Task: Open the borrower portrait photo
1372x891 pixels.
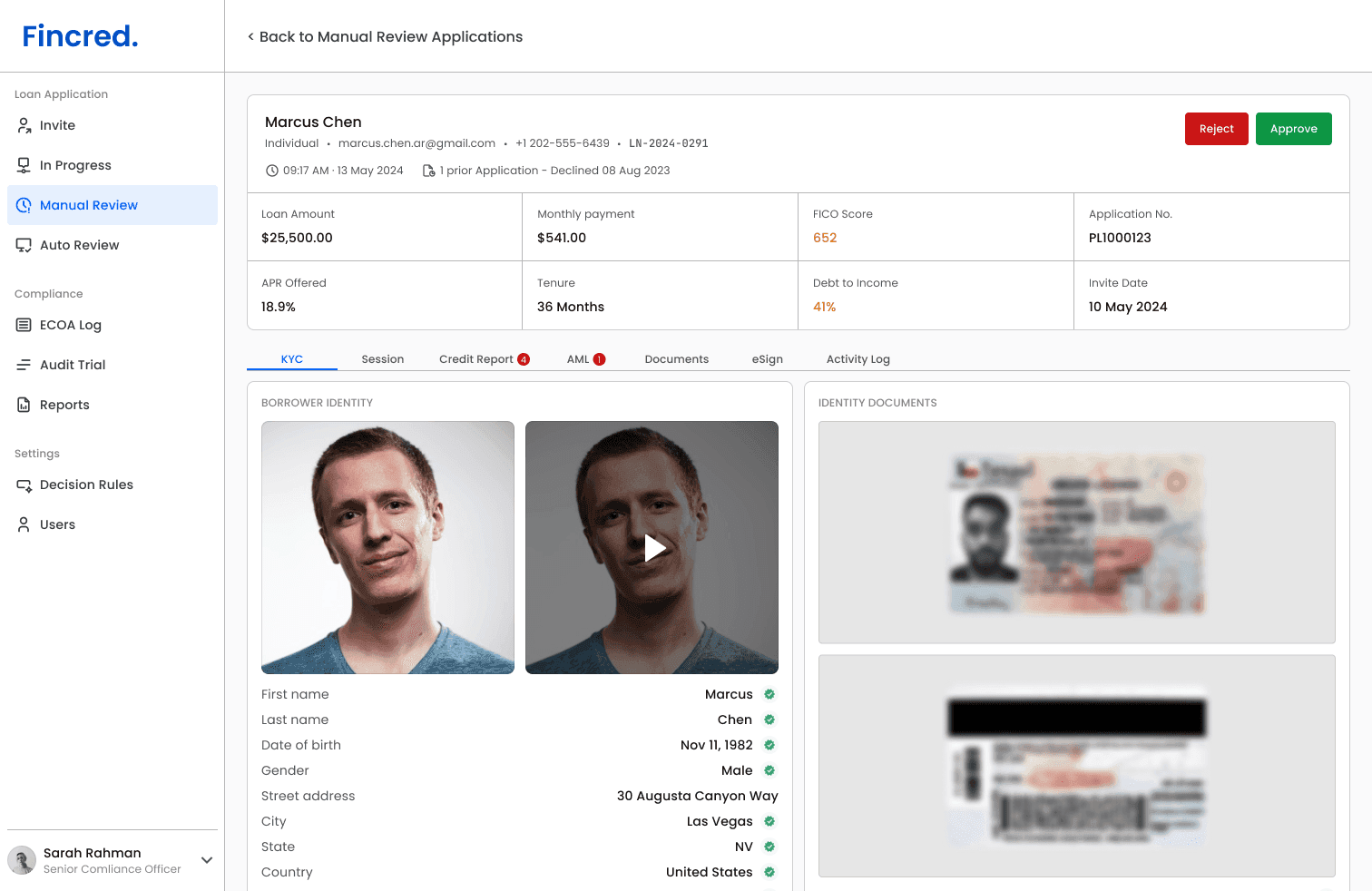Action: (387, 547)
